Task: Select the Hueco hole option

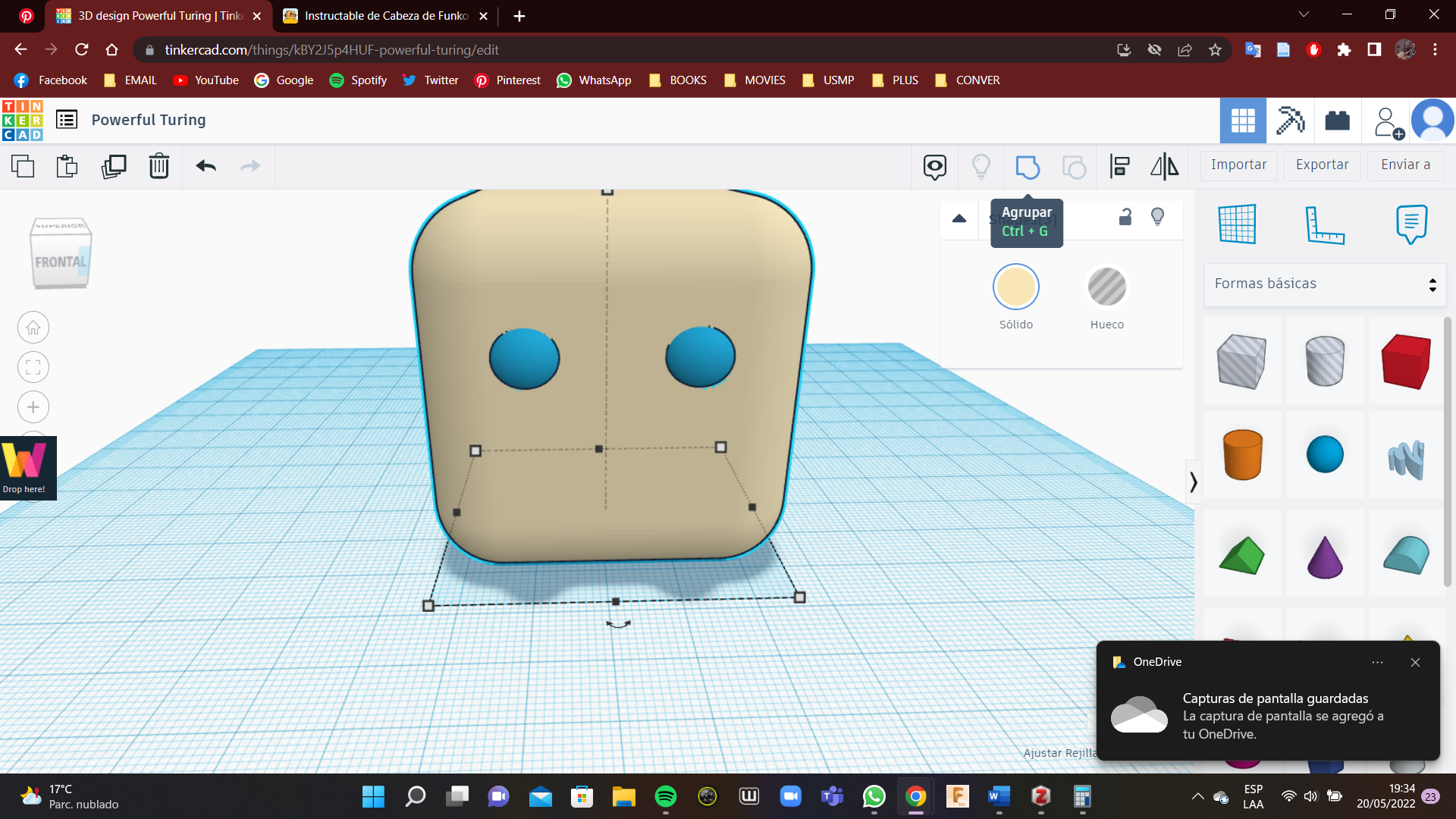Action: tap(1106, 288)
